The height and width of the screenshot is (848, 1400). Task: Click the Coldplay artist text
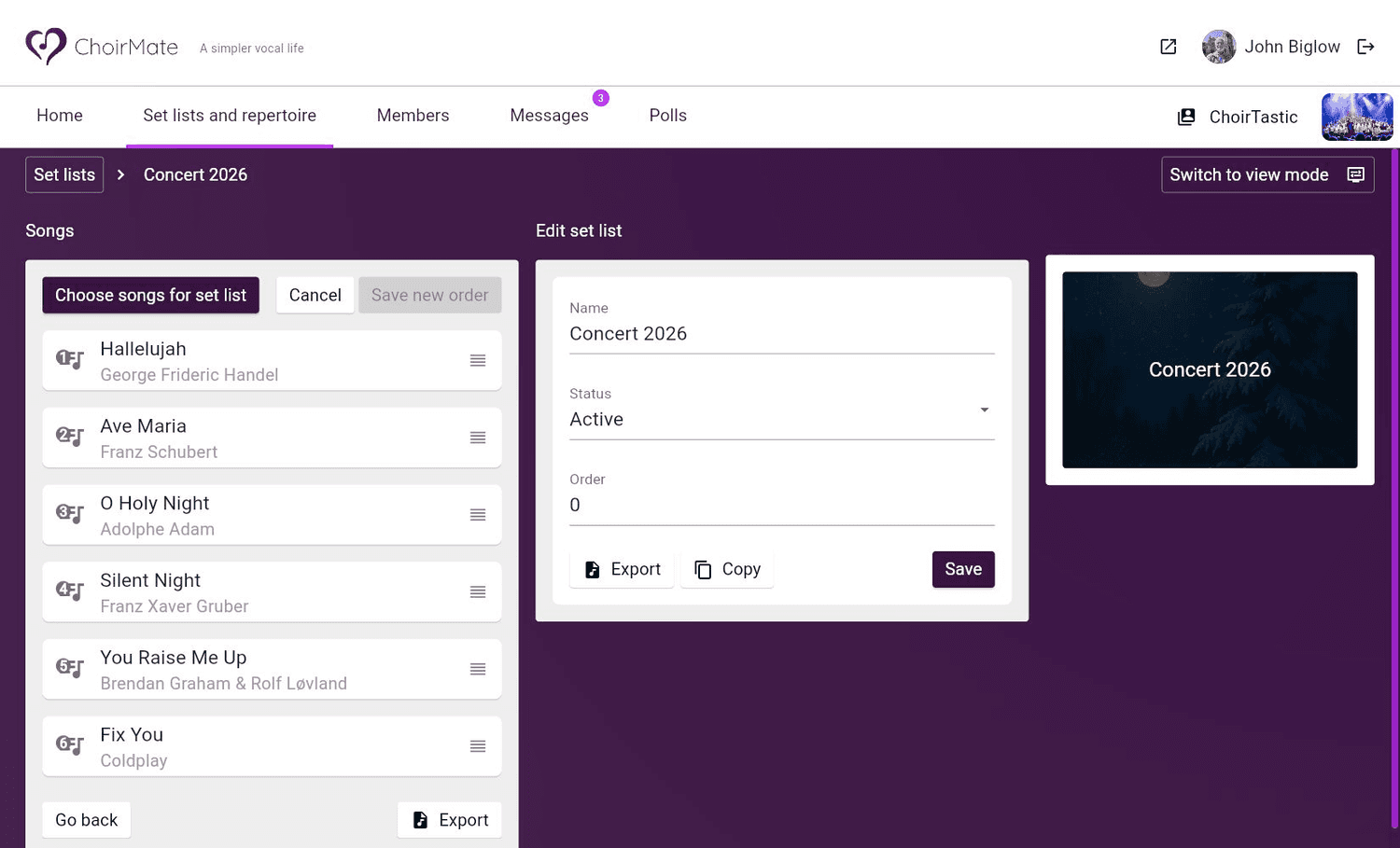133,761
